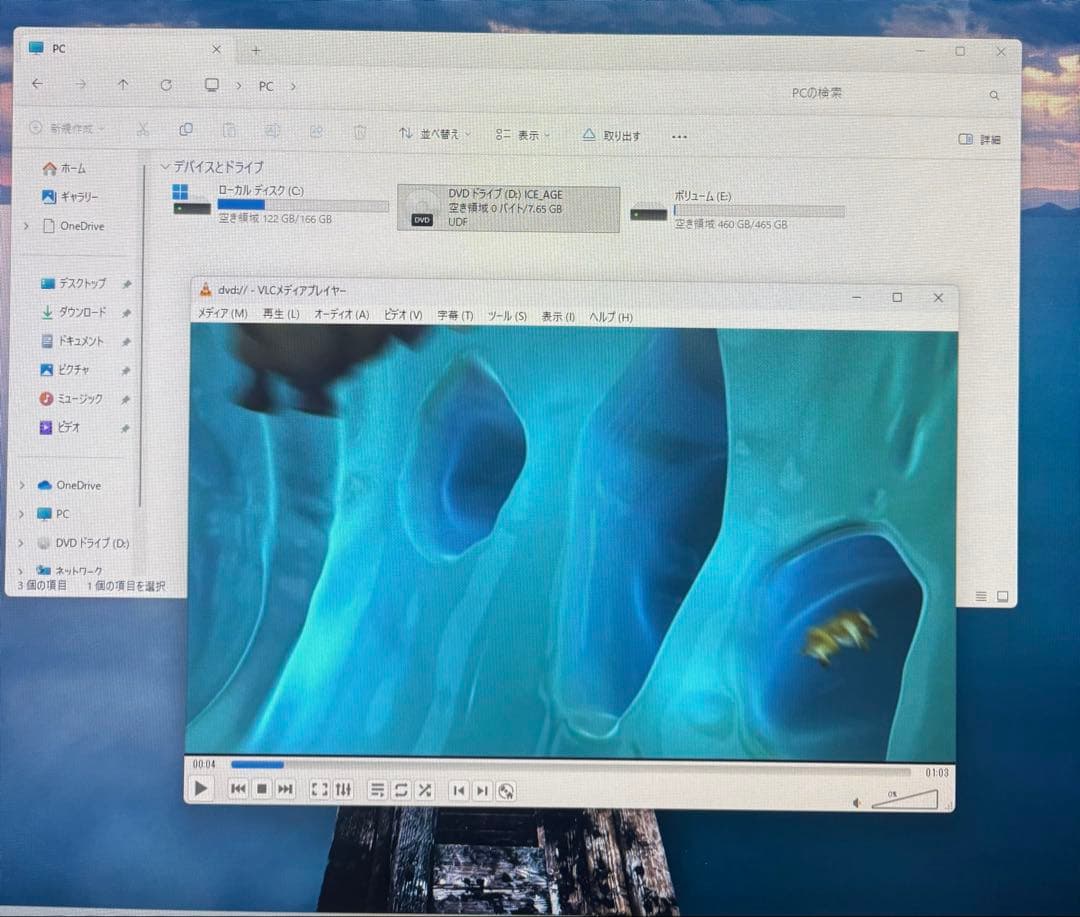Open the VLC DVD menu button

(506, 792)
